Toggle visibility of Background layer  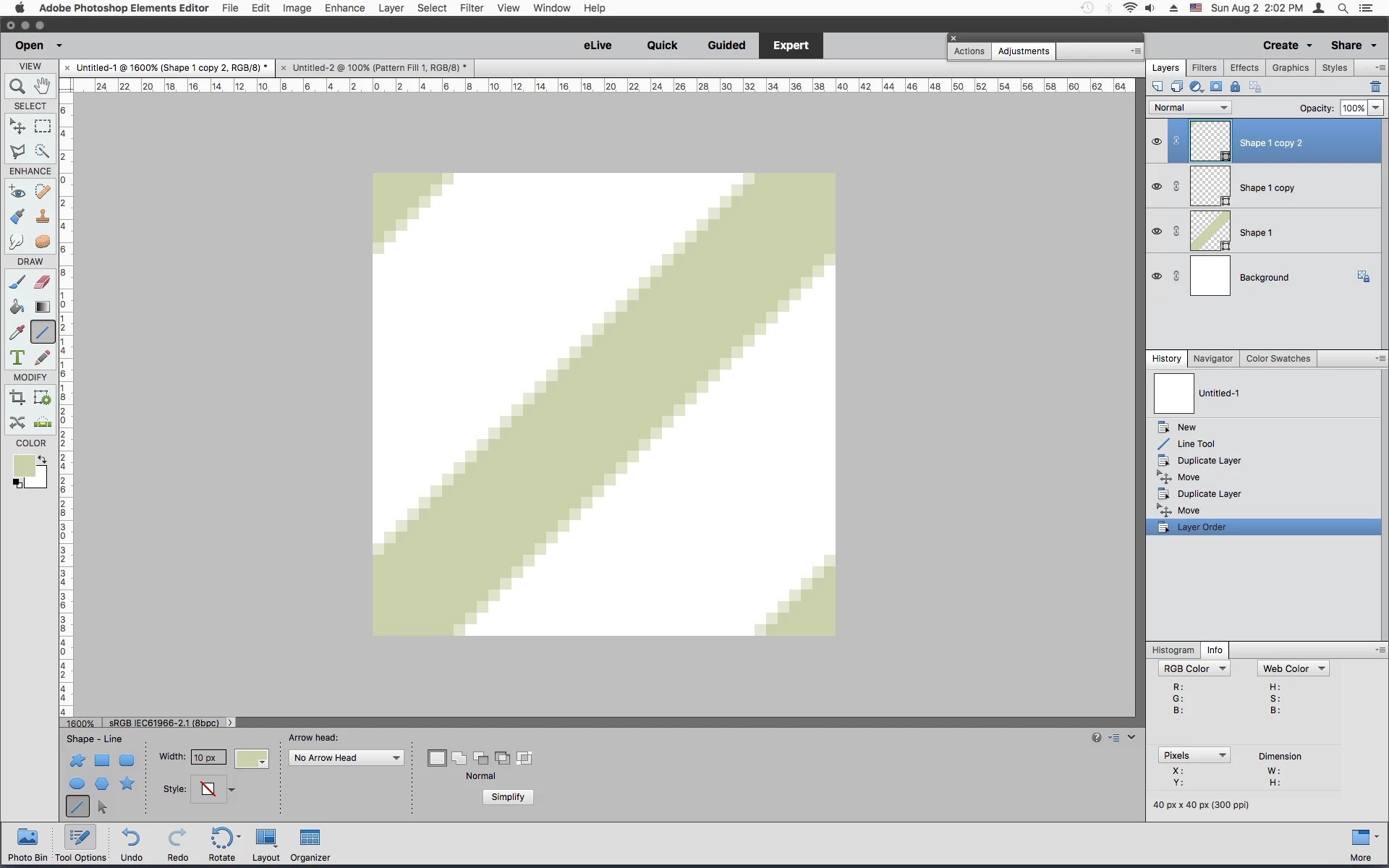(1156, 276)
